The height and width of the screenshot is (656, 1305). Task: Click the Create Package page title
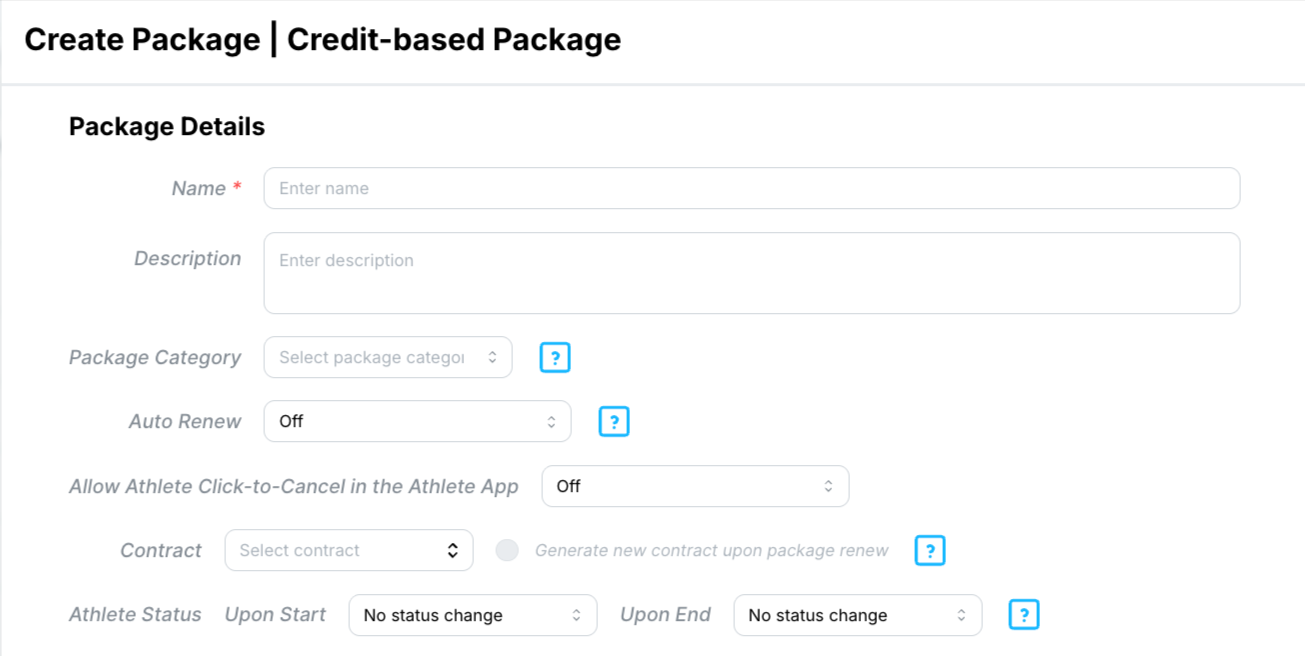[x=323, y=40]
